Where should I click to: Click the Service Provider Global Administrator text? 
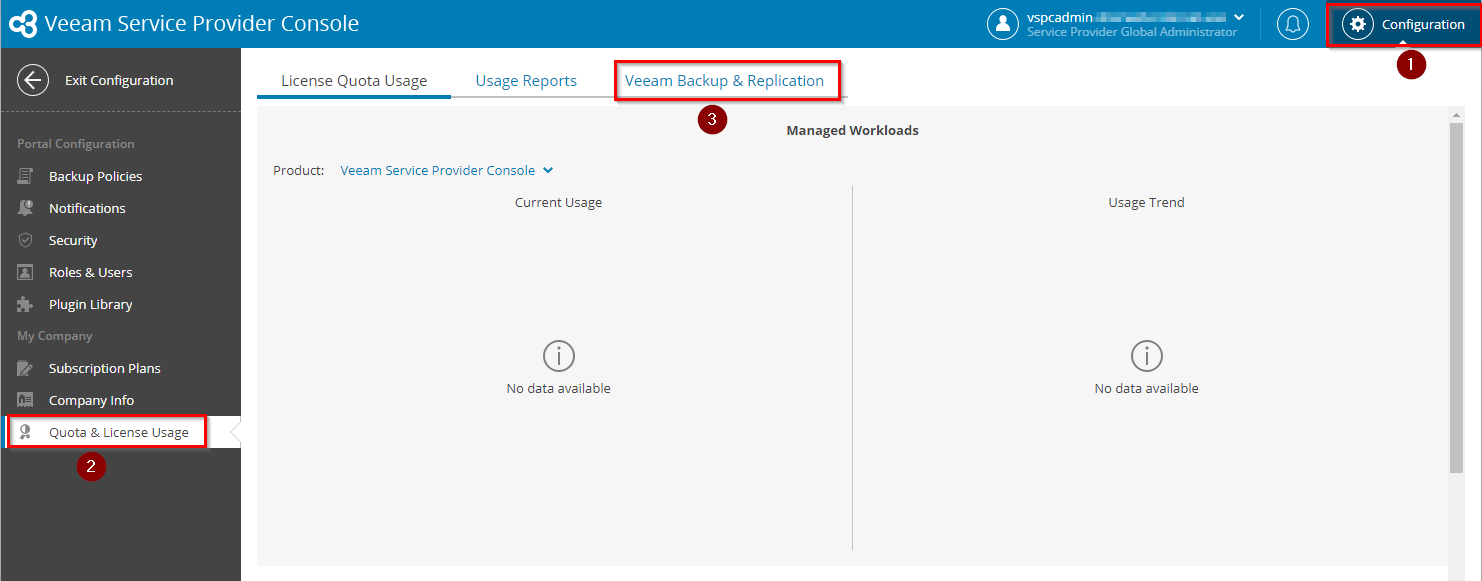pyautogui.click(x=1132, y=32)
